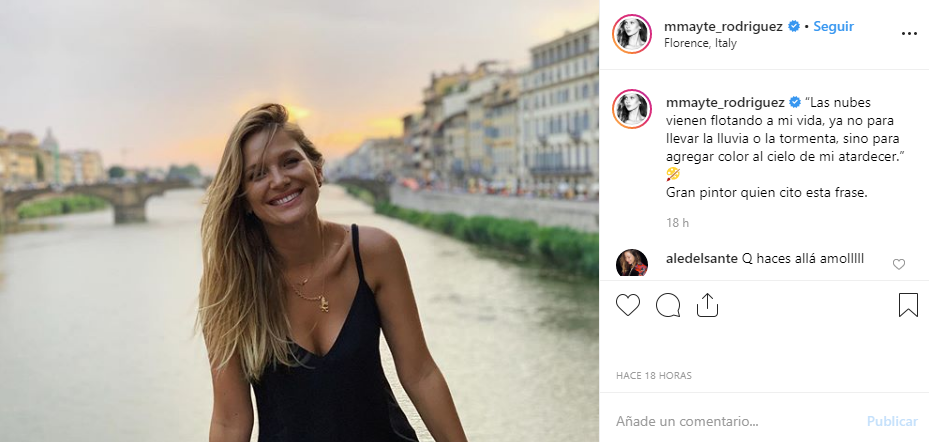Screen dimensions: 929x442
Task: Focus the Añade un comentario field
Action: point(730,421)
